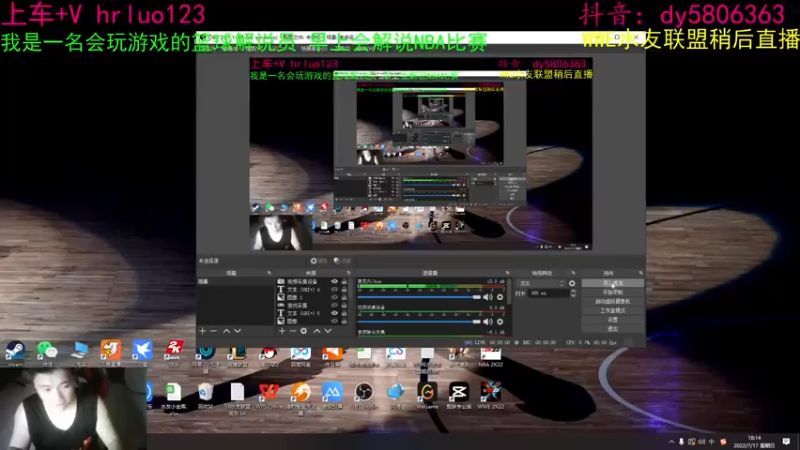Adjust the 麦克风/Aux volume slider
The image size is (800, 450).
(x=419, y=297)
